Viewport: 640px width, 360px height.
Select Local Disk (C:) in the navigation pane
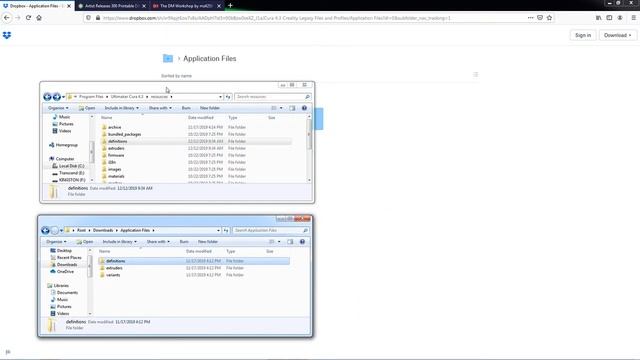click(71, 166)
